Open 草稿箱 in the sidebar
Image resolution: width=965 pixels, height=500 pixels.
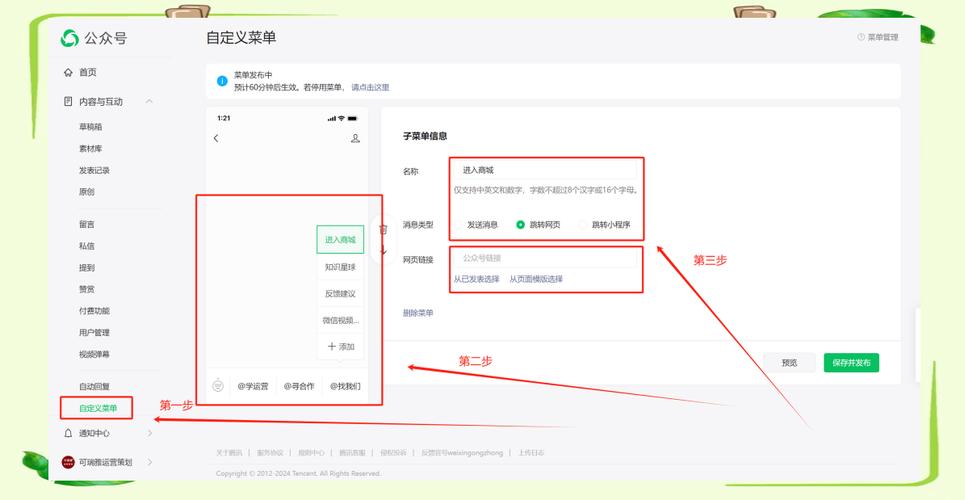coord(91,127)
